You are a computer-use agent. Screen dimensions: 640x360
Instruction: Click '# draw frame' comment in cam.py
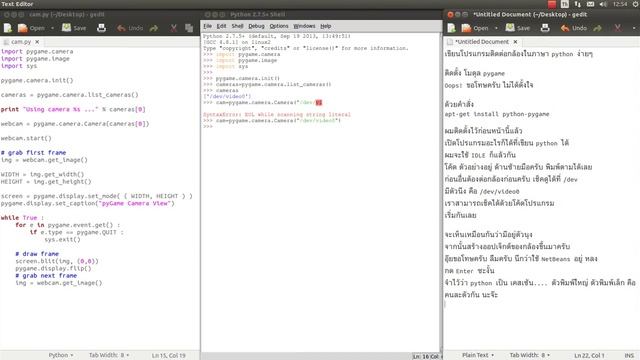click(37, 253)
